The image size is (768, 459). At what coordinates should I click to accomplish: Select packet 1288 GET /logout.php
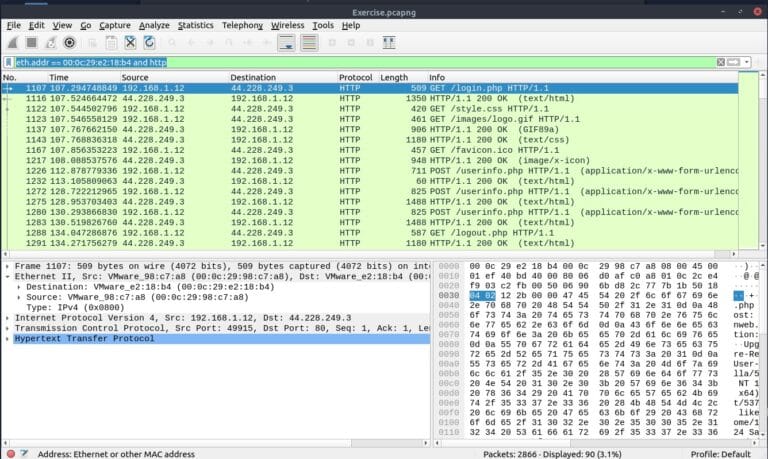370,233
